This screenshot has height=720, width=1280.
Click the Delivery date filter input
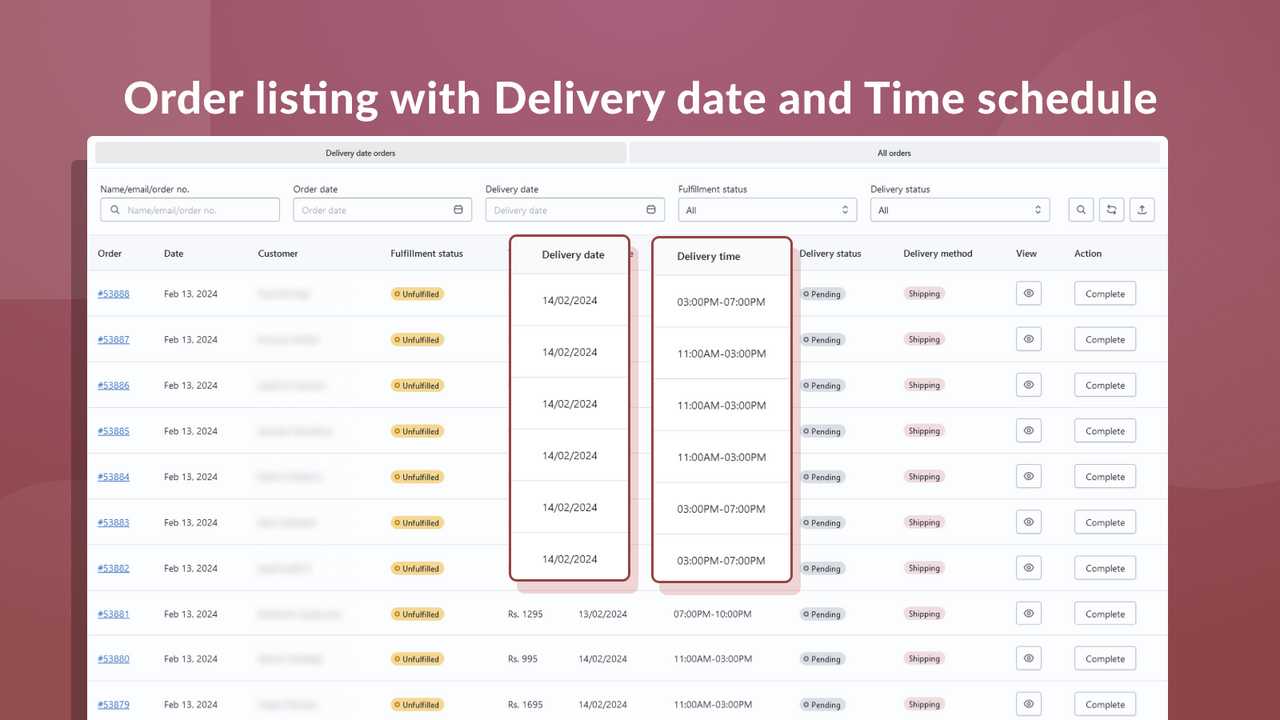point(575,210)
